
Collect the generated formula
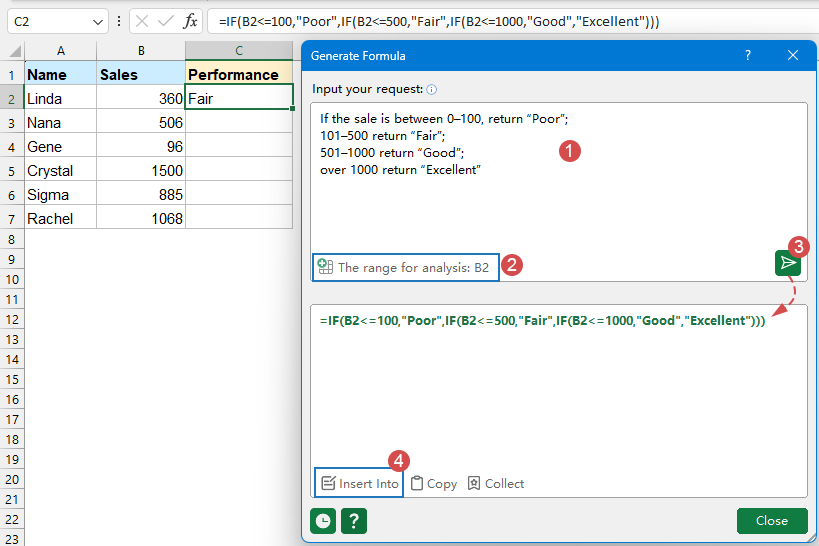tap(495, 483)
